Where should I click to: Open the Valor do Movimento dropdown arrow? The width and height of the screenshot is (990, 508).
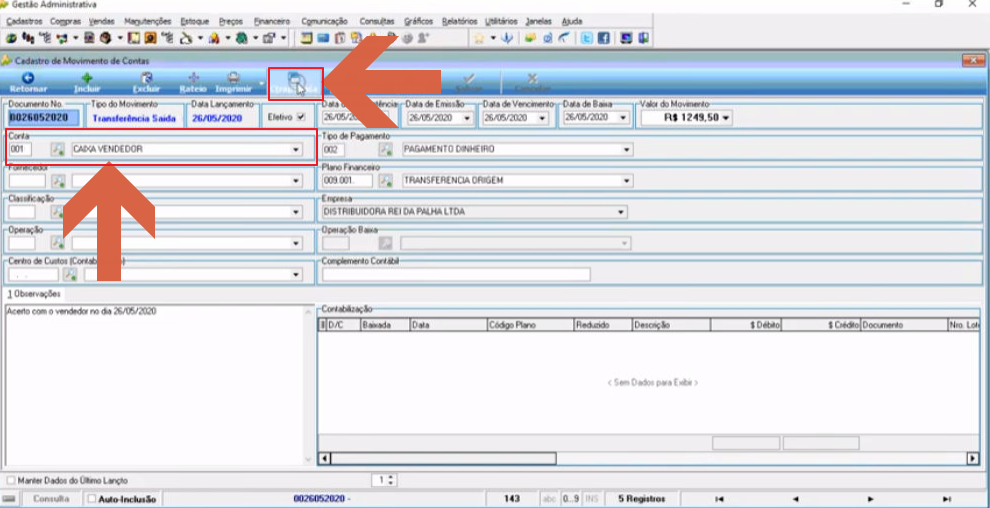click(x=726, y=117)
